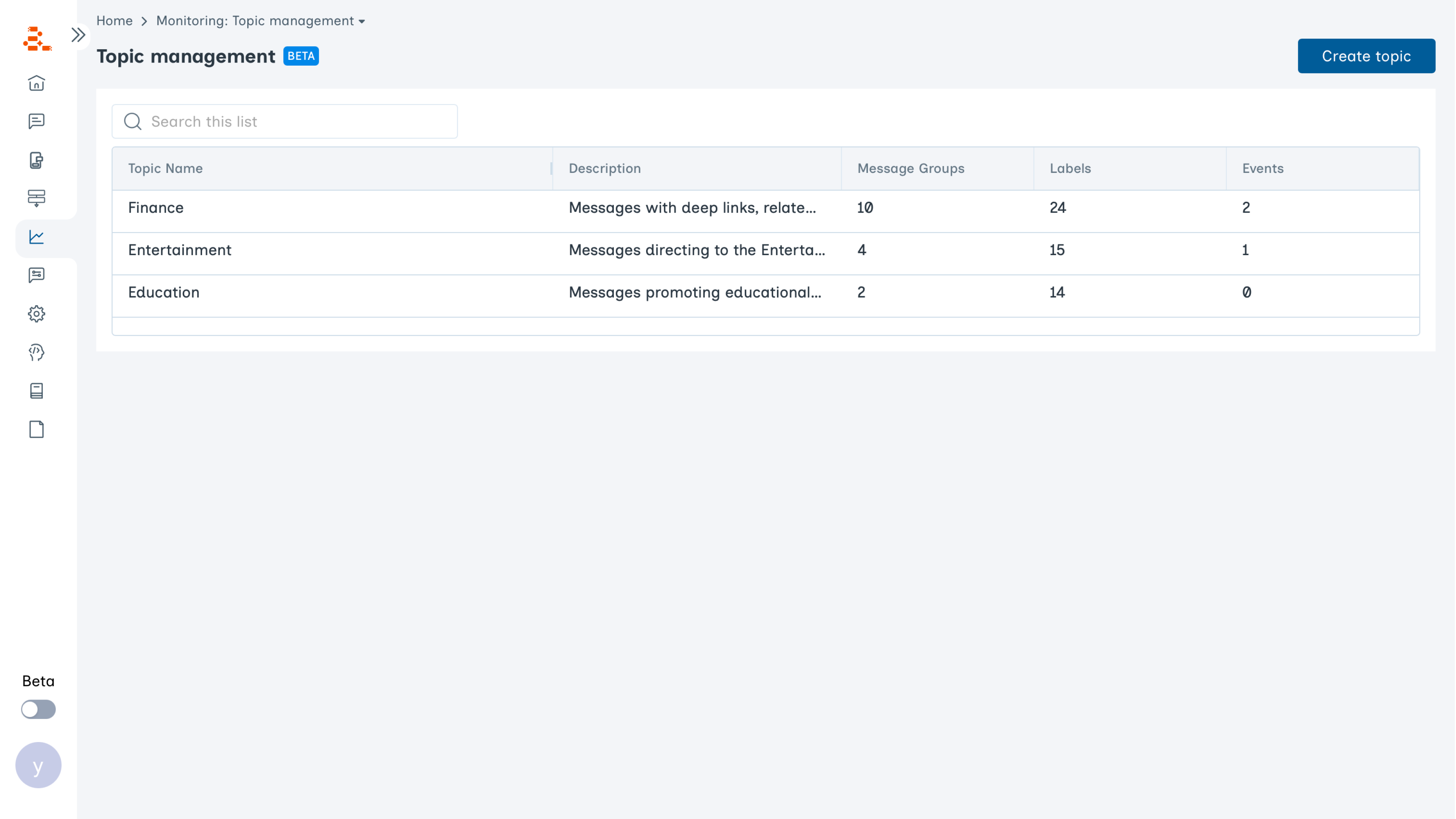Sort by the Topic Name column header
The height and width of the screenshot is (819, 1456).
[166, 168]
